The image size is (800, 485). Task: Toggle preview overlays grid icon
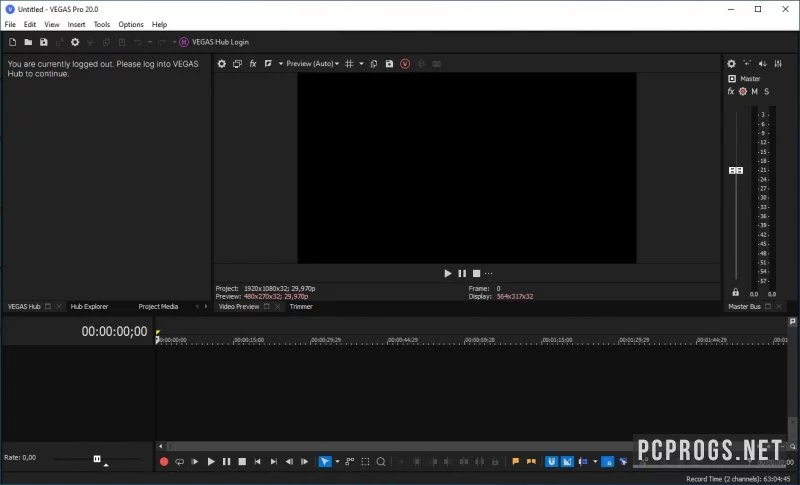click(x=349, y=64)
